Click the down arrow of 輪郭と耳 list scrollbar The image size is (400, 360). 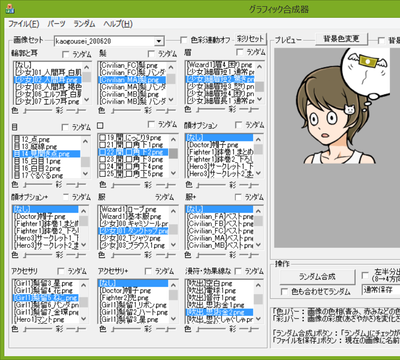[x=87, y=99]
